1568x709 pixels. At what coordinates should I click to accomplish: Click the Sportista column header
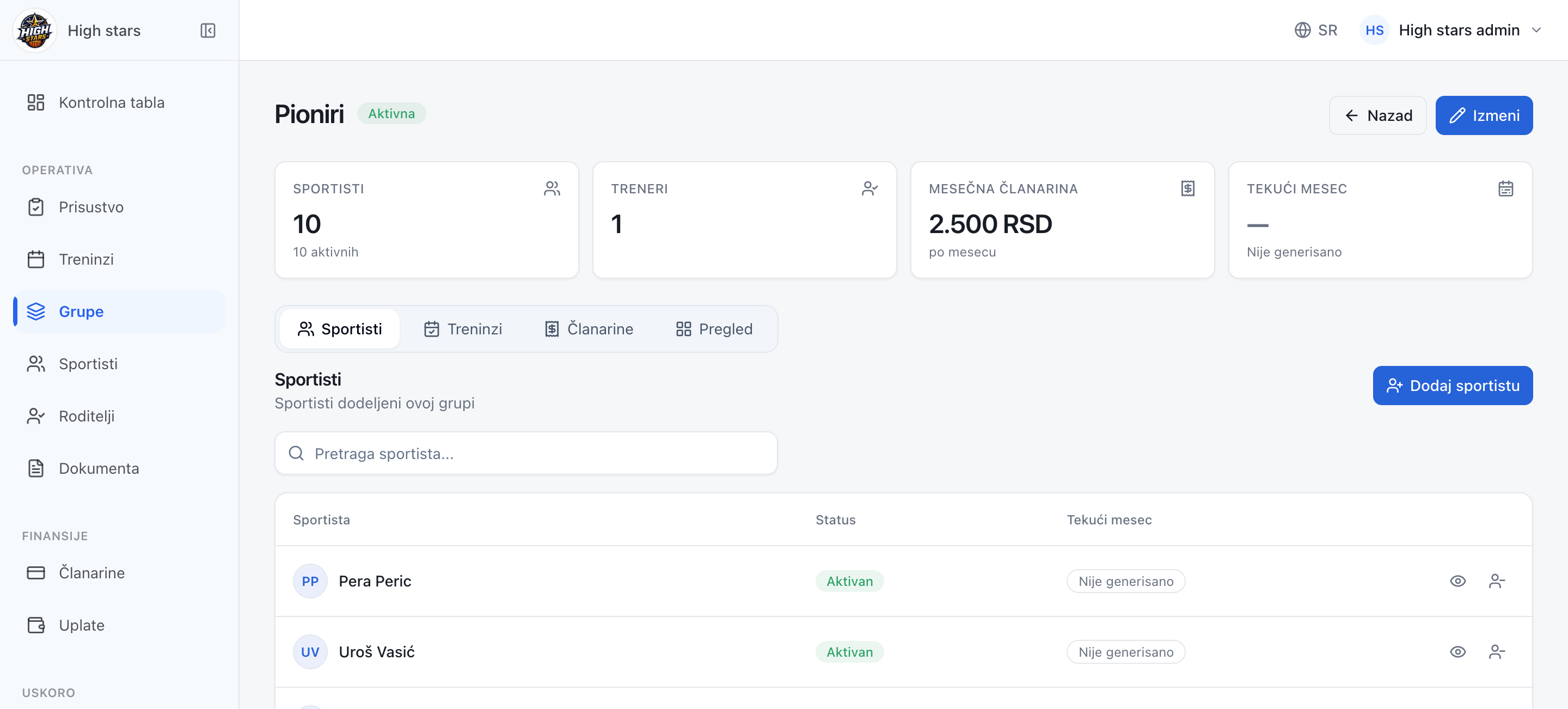point(321,519)
